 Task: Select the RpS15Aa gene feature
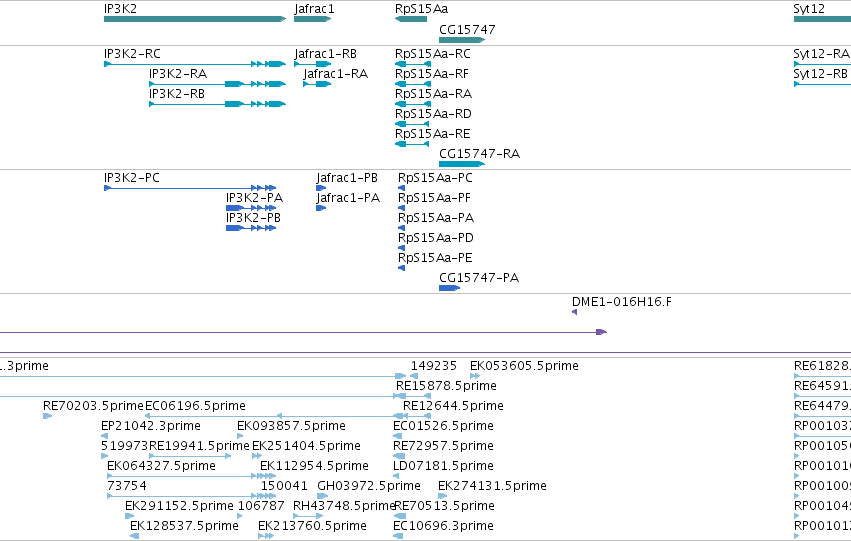pyautogui.click(x=411, y=19)
